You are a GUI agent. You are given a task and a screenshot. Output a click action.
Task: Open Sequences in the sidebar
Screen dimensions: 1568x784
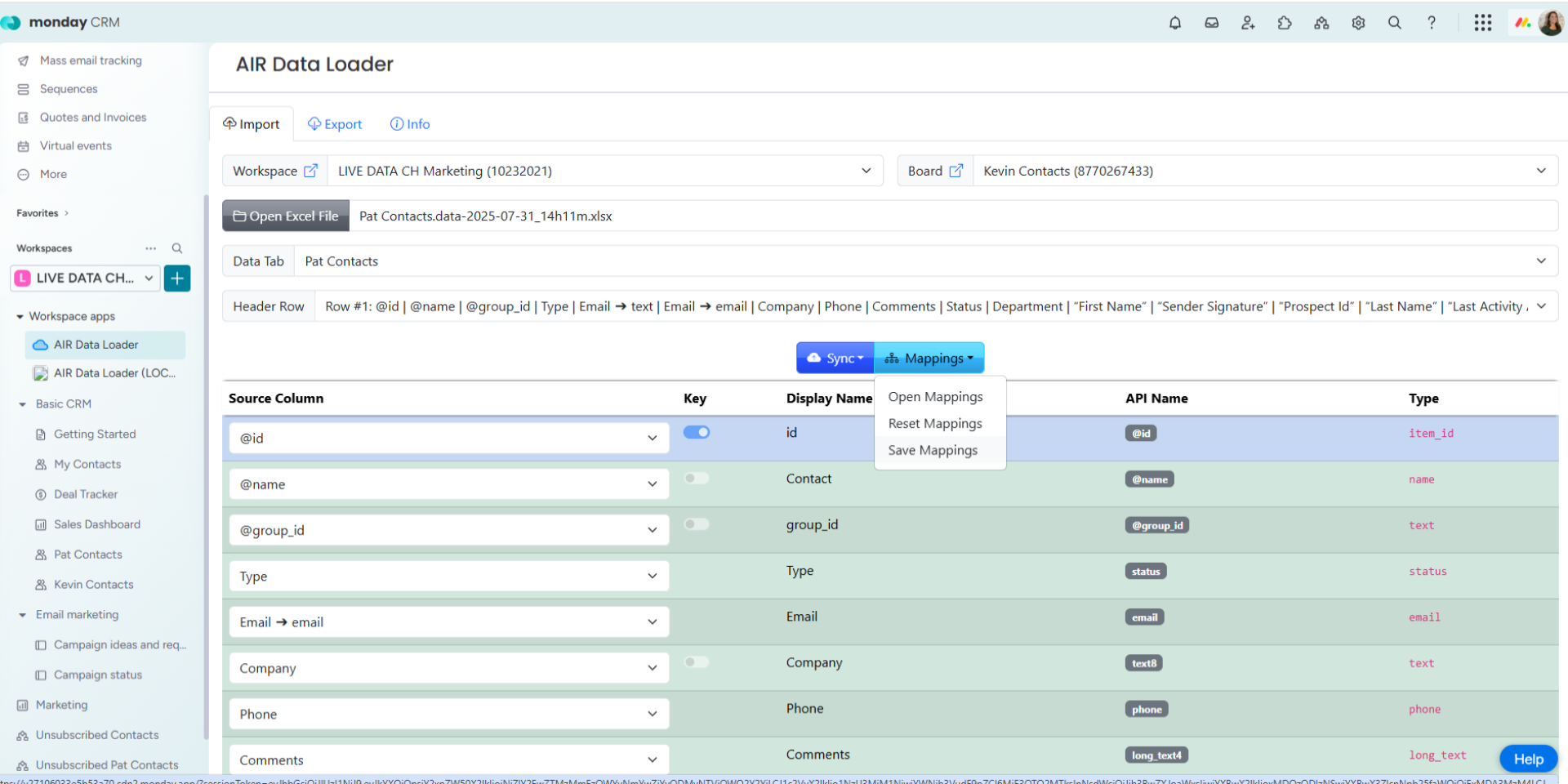[x=69, y=89]
